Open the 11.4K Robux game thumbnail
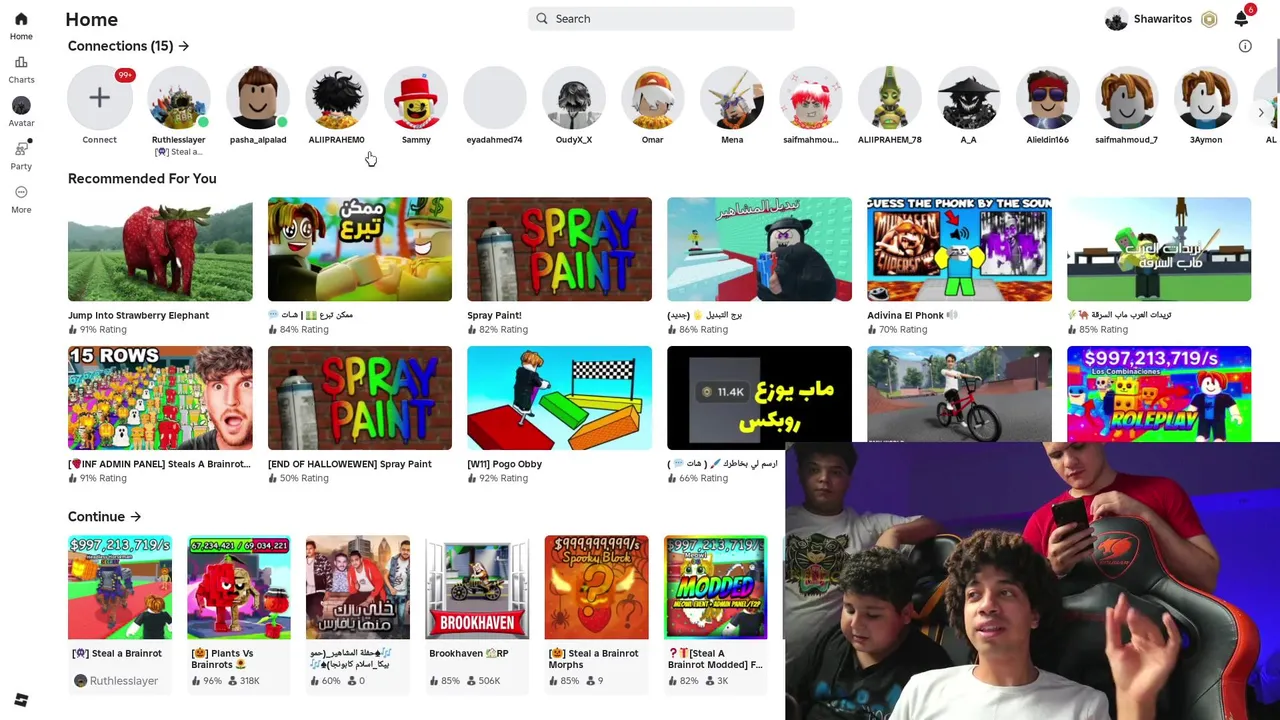 point(759,398)
